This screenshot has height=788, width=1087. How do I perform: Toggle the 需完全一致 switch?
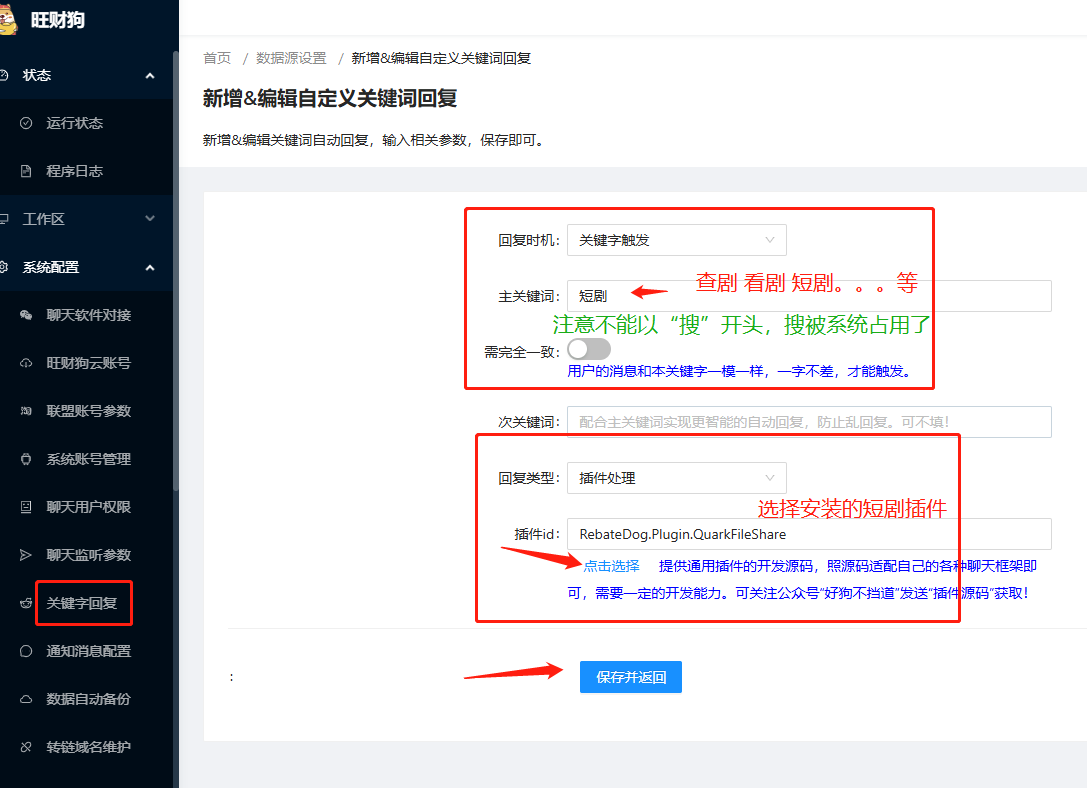click(x=588, y=349)
